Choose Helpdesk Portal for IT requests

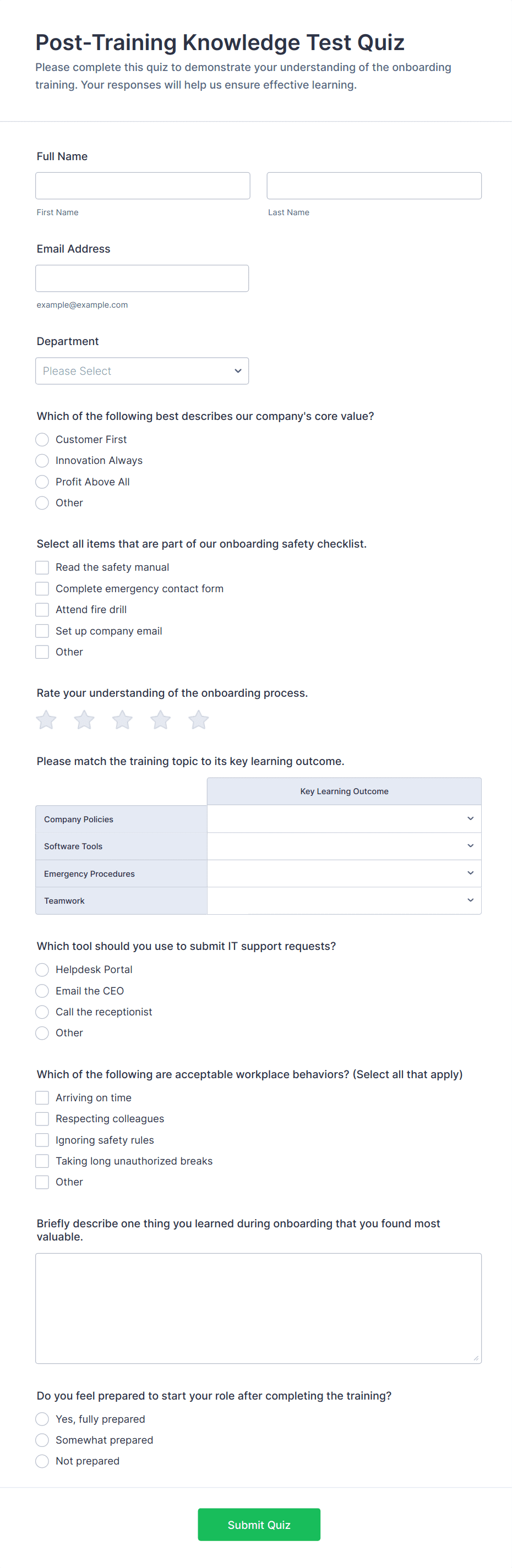(x=42, y=969)
